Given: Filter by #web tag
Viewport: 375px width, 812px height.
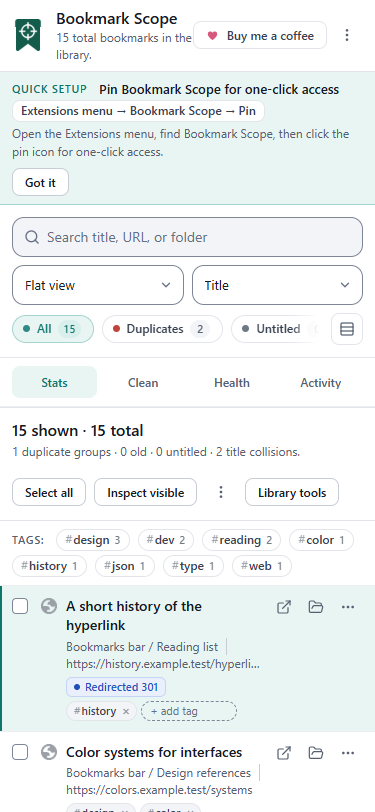Looking at the screenshot, I should 262,566.
